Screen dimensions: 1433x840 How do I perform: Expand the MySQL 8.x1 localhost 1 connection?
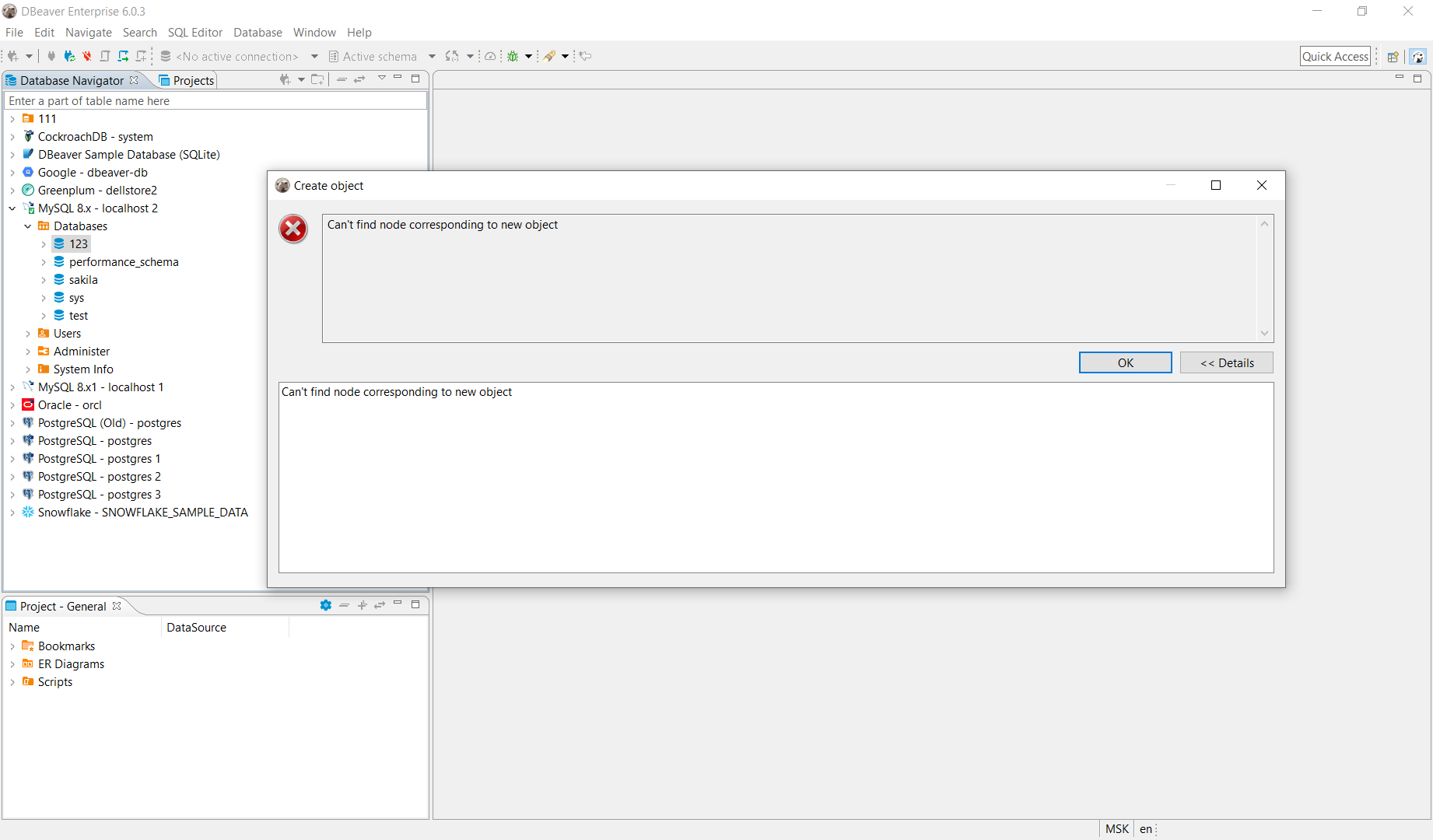(x=12, y=387)
